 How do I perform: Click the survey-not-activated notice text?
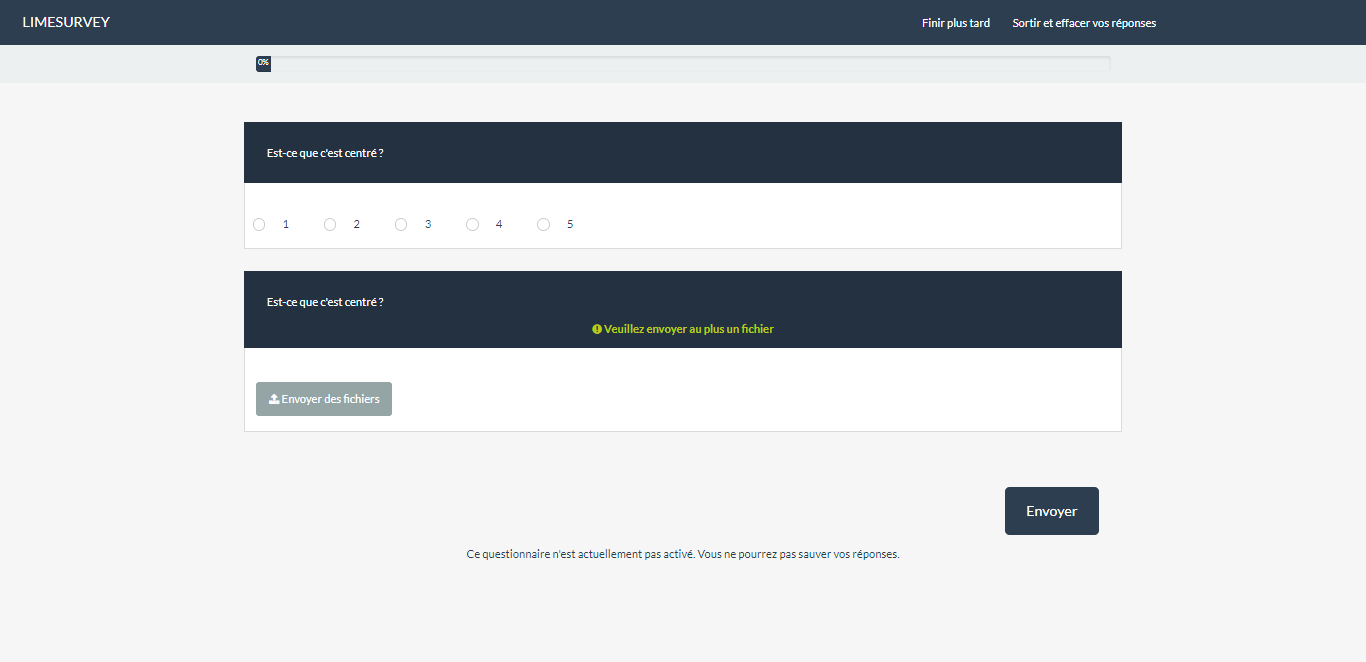click(682, 554)
